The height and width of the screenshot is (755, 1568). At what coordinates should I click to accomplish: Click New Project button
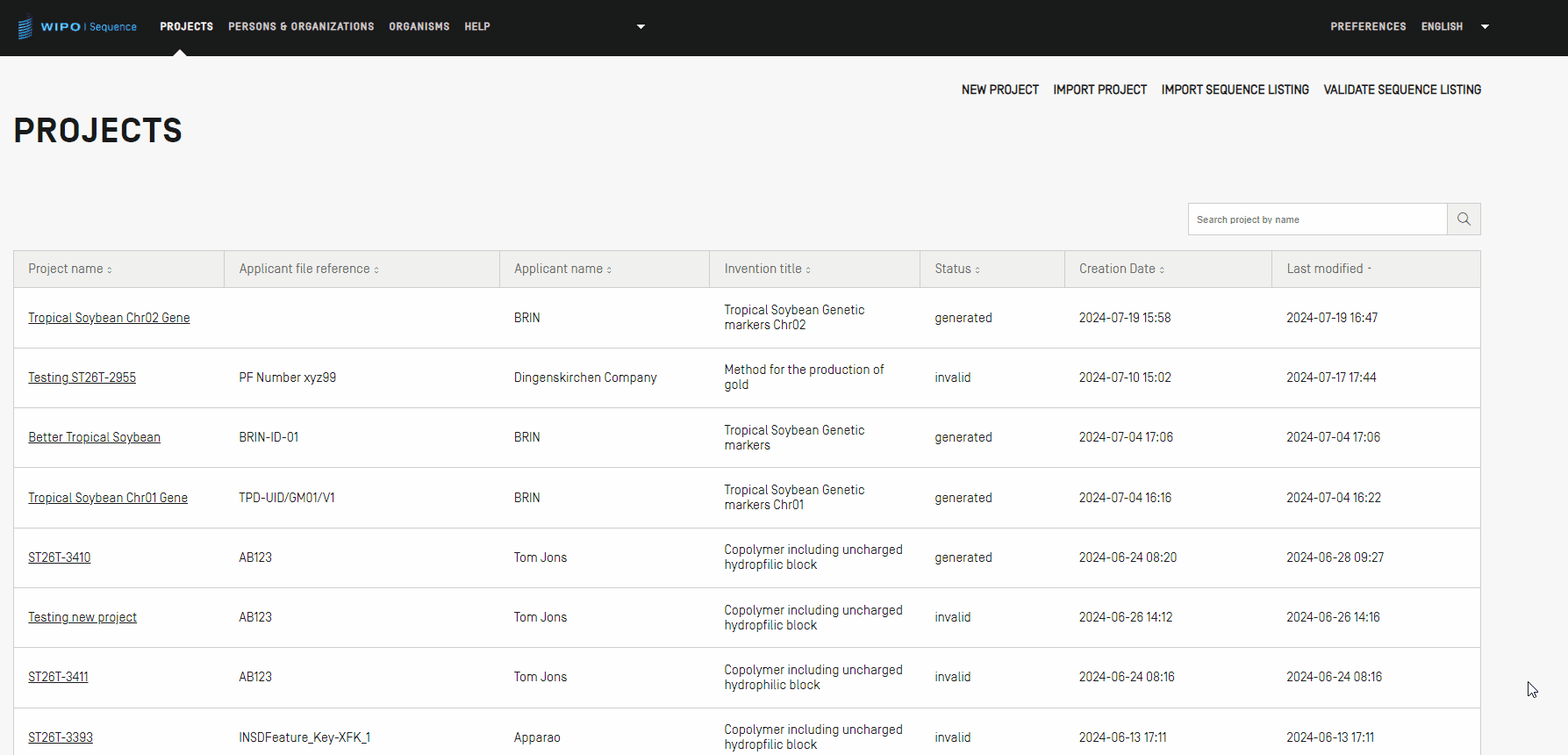999,90
